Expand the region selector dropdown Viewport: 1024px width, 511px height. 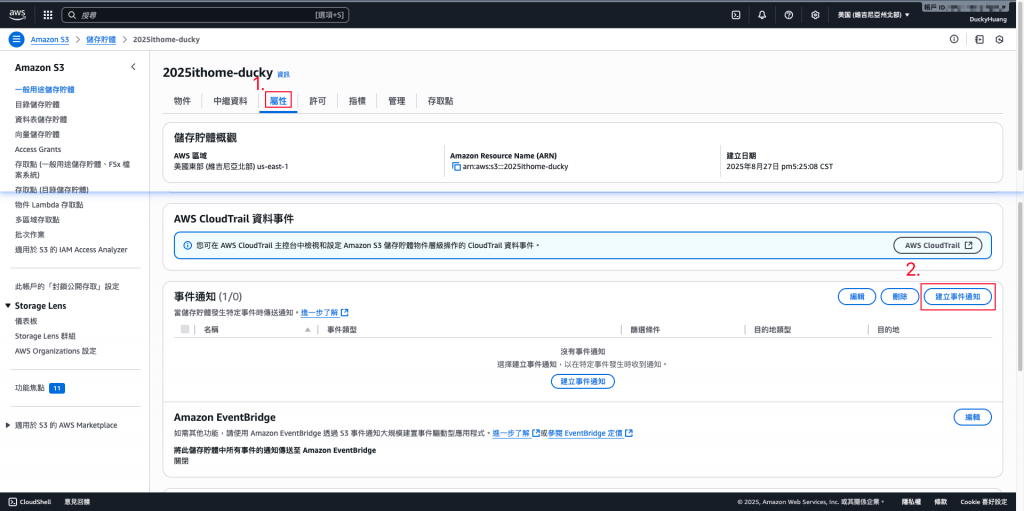(873, 14)
